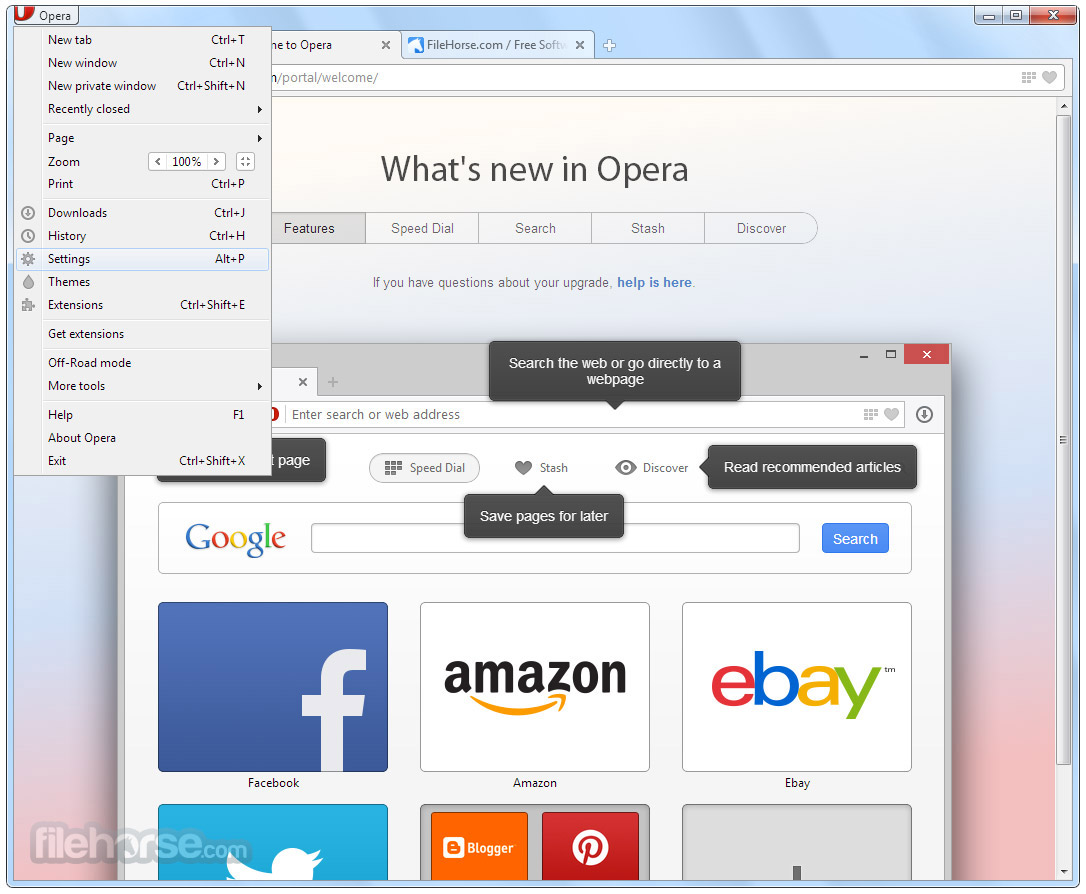Screen dimensions: 1086x894
Task: Click the Google search input box
Action: (x=555, y=538)
